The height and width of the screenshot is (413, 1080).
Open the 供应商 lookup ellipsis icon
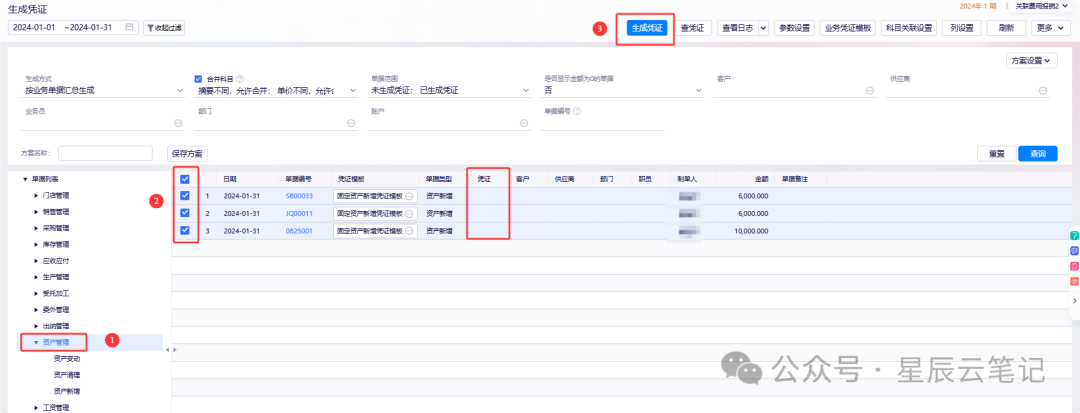[x=1043, y=90]
